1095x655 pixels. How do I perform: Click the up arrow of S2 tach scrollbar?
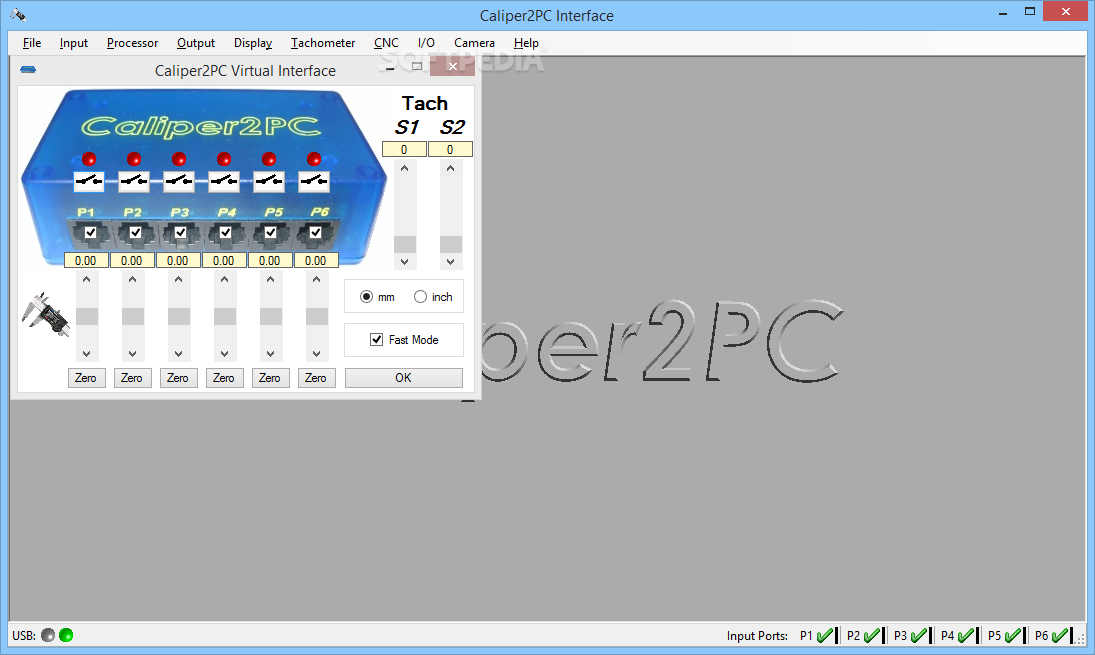tap(451, 168)
